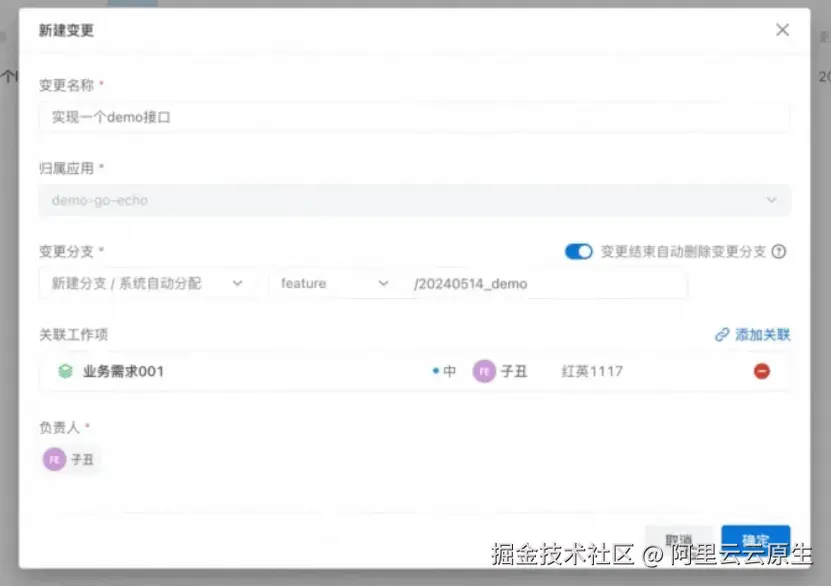Remove the linked work item via red minus icon

[762, 371]
